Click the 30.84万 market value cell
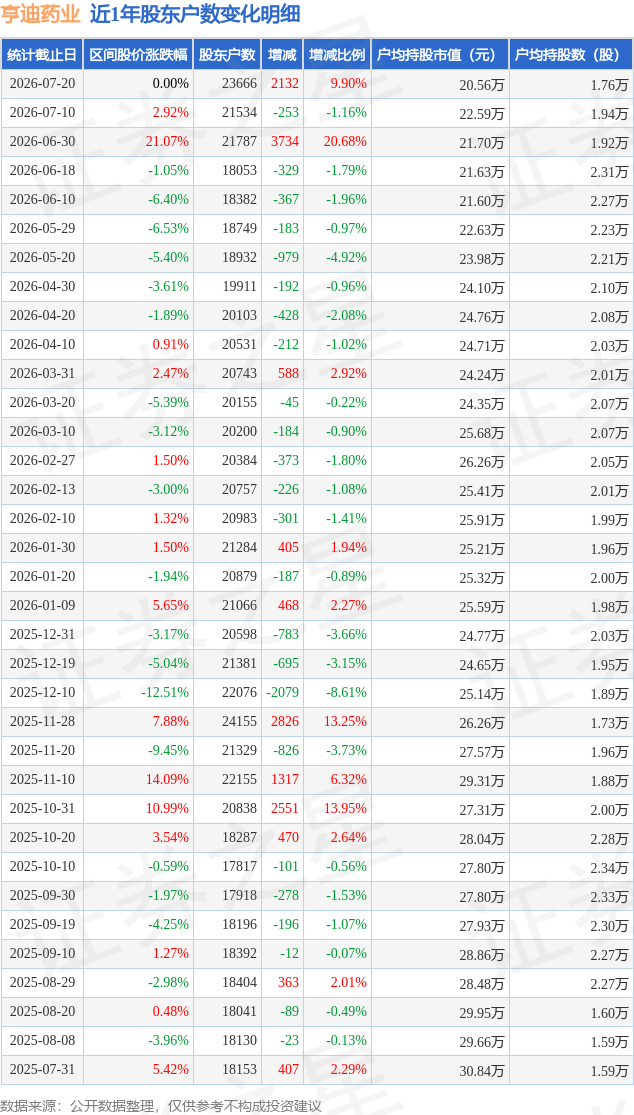Viewport: 634px width, 1115px height. (x=482, y=1070)
